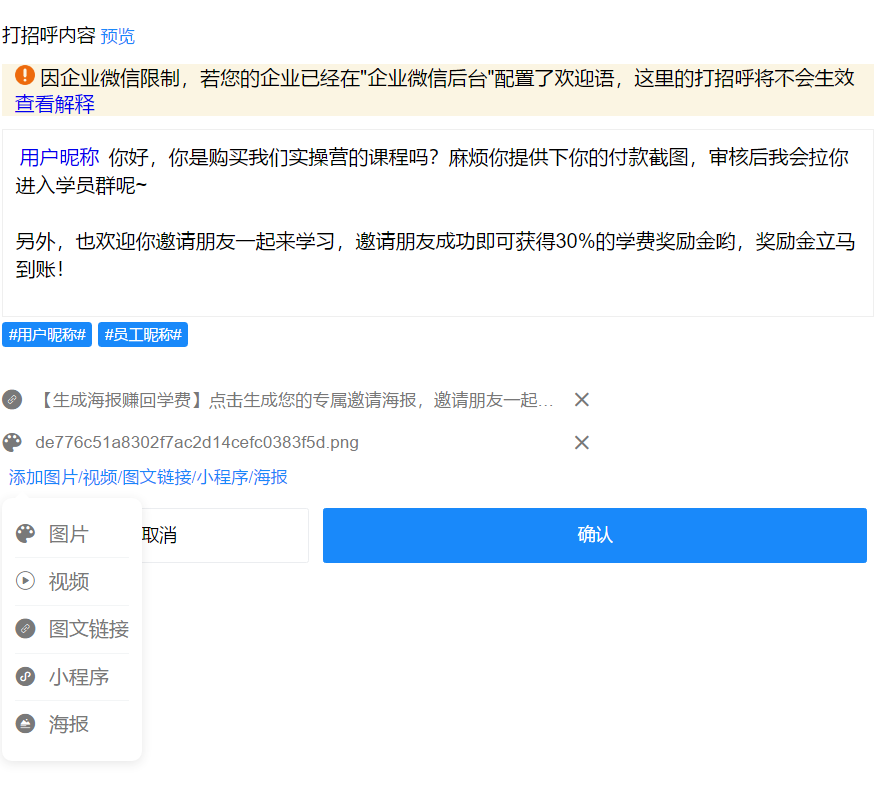
Task: Click the palette icon beside the png file
Action: (12, 442)
